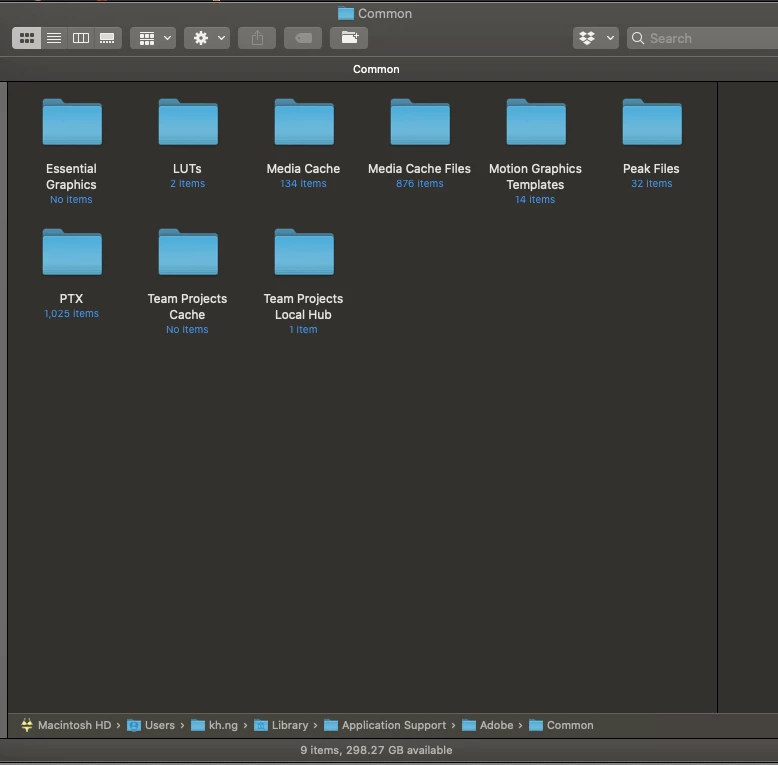
Task: Open the Dropbox toolbar dropdown
Action: pyautogui.click(x=596, y=38)
